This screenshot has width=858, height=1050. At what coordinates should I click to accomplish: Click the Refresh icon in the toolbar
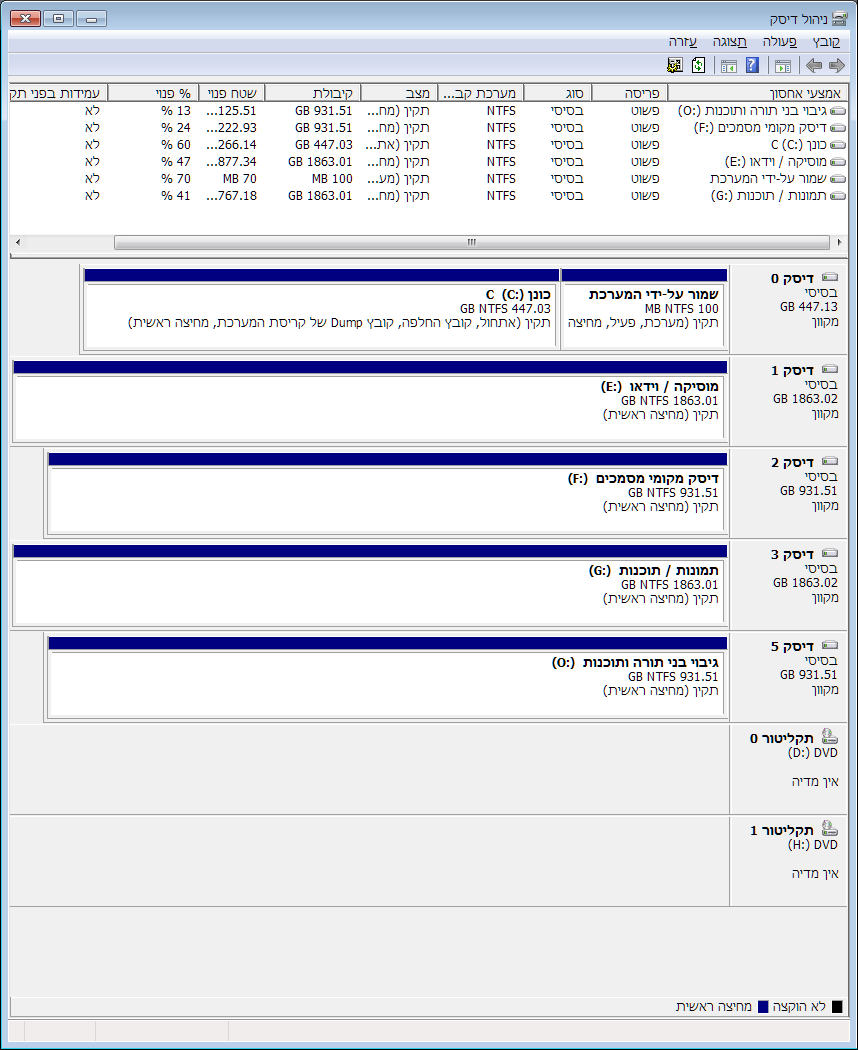(x=697, y=64)
